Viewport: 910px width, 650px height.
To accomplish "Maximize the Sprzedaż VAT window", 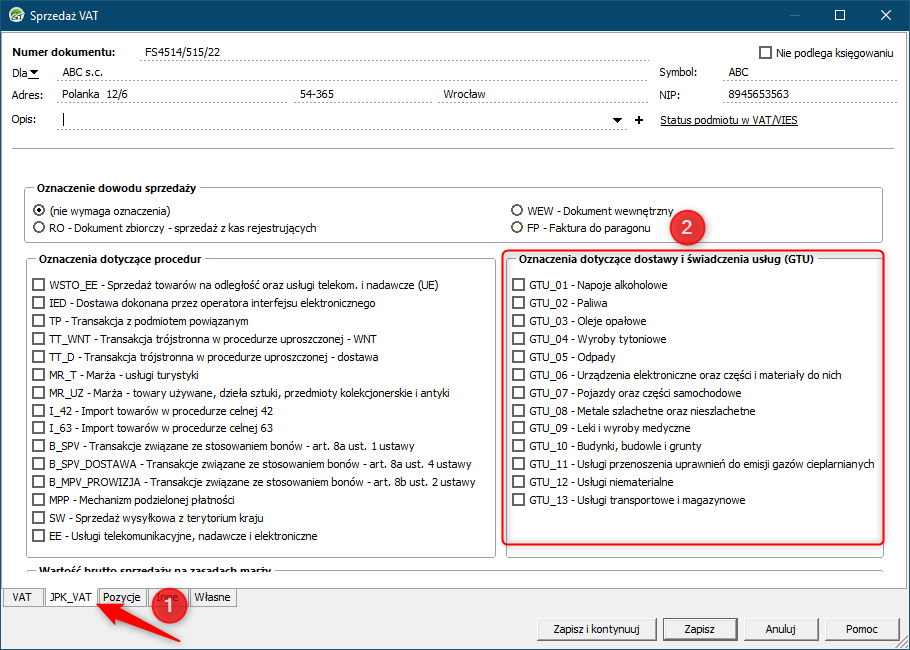I will point(840,16).
